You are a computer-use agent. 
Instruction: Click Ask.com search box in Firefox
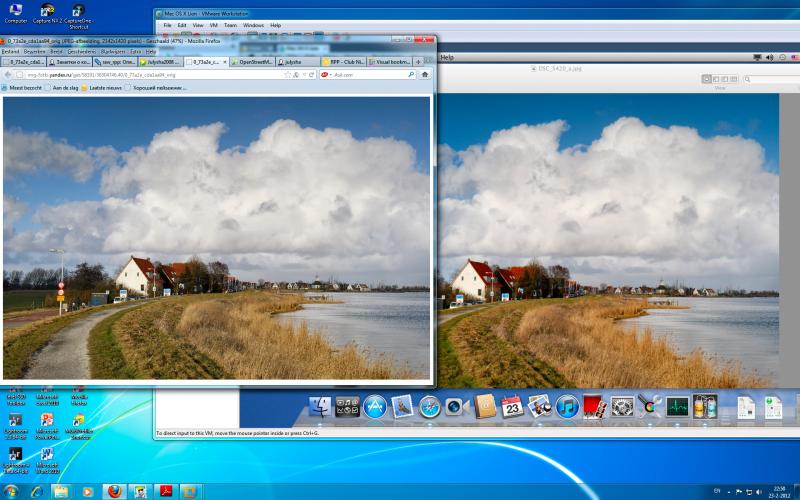(370, 74)
